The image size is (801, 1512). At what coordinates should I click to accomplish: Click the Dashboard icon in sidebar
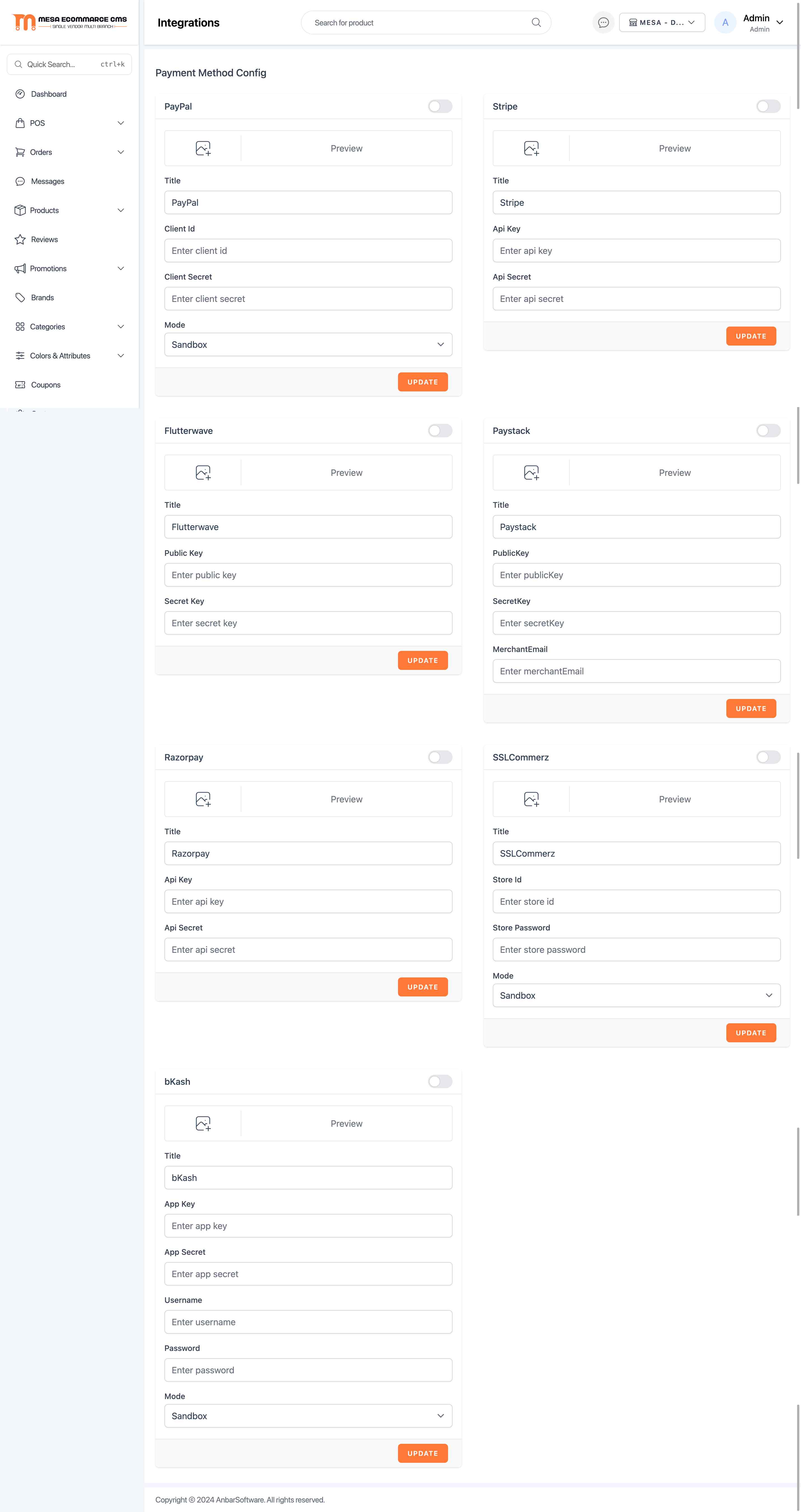point(20,94)
